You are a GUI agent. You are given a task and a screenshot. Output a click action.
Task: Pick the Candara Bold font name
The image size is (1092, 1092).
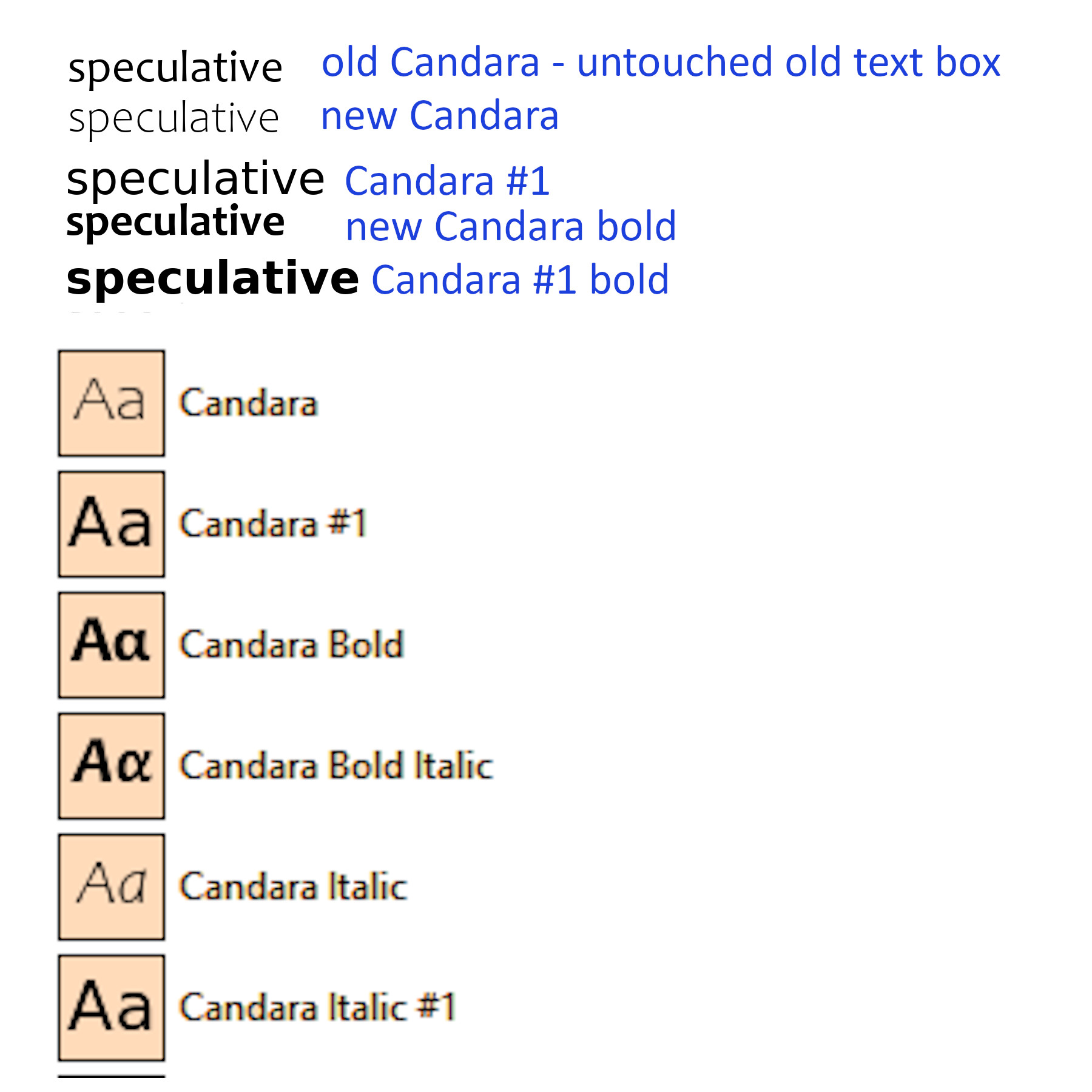coord(291,645)
